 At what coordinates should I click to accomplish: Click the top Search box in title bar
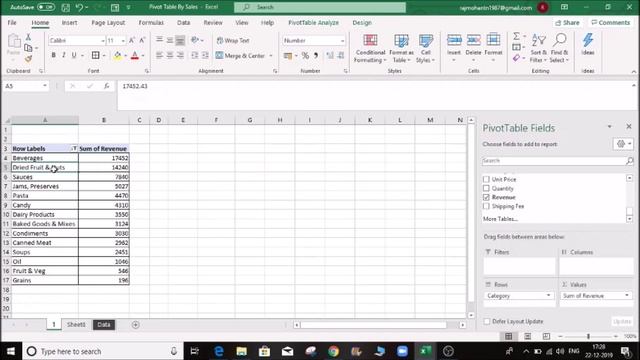[320, 7]
